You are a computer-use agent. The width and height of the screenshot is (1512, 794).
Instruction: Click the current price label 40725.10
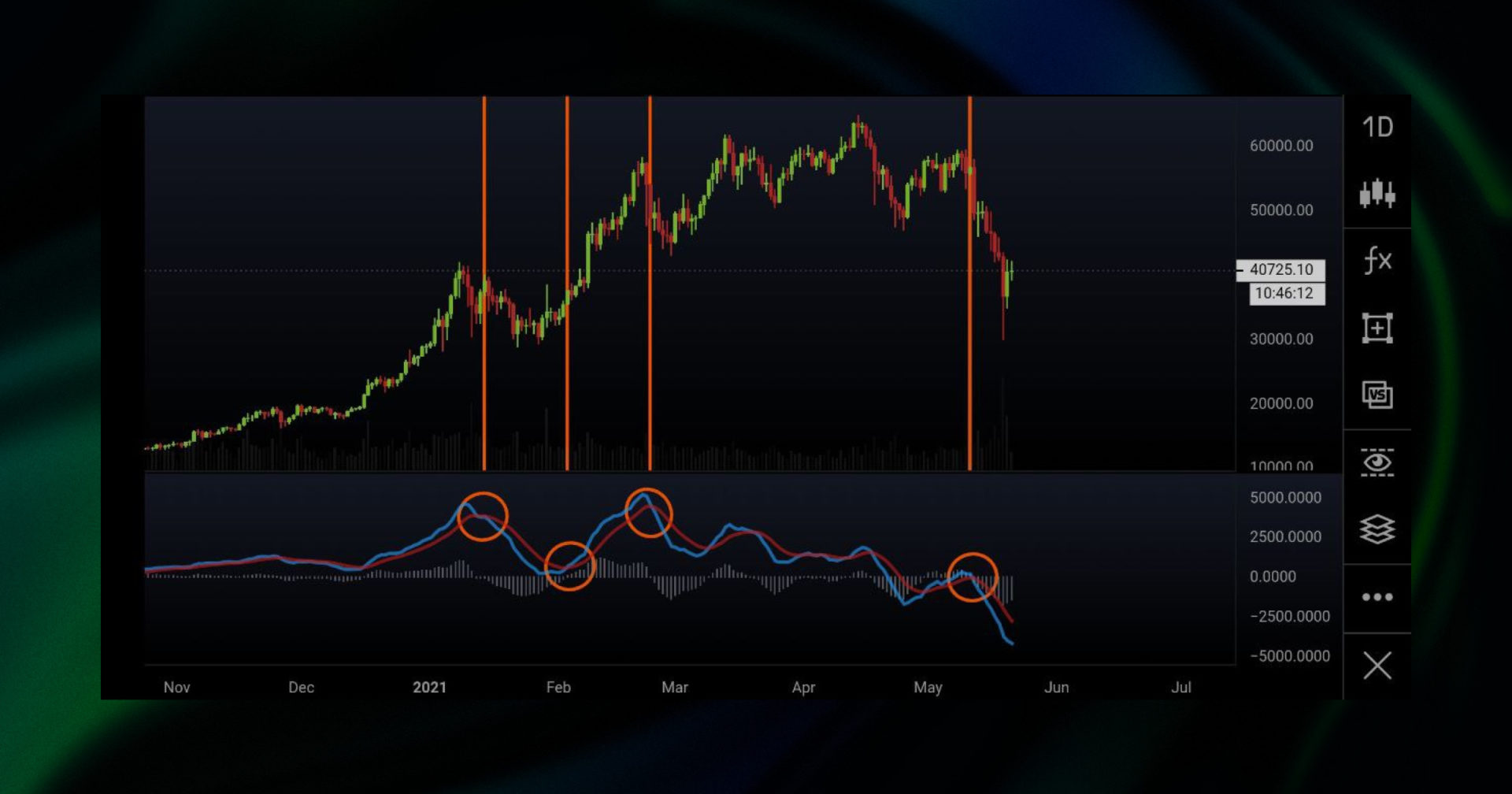[x=1282, y=269]
